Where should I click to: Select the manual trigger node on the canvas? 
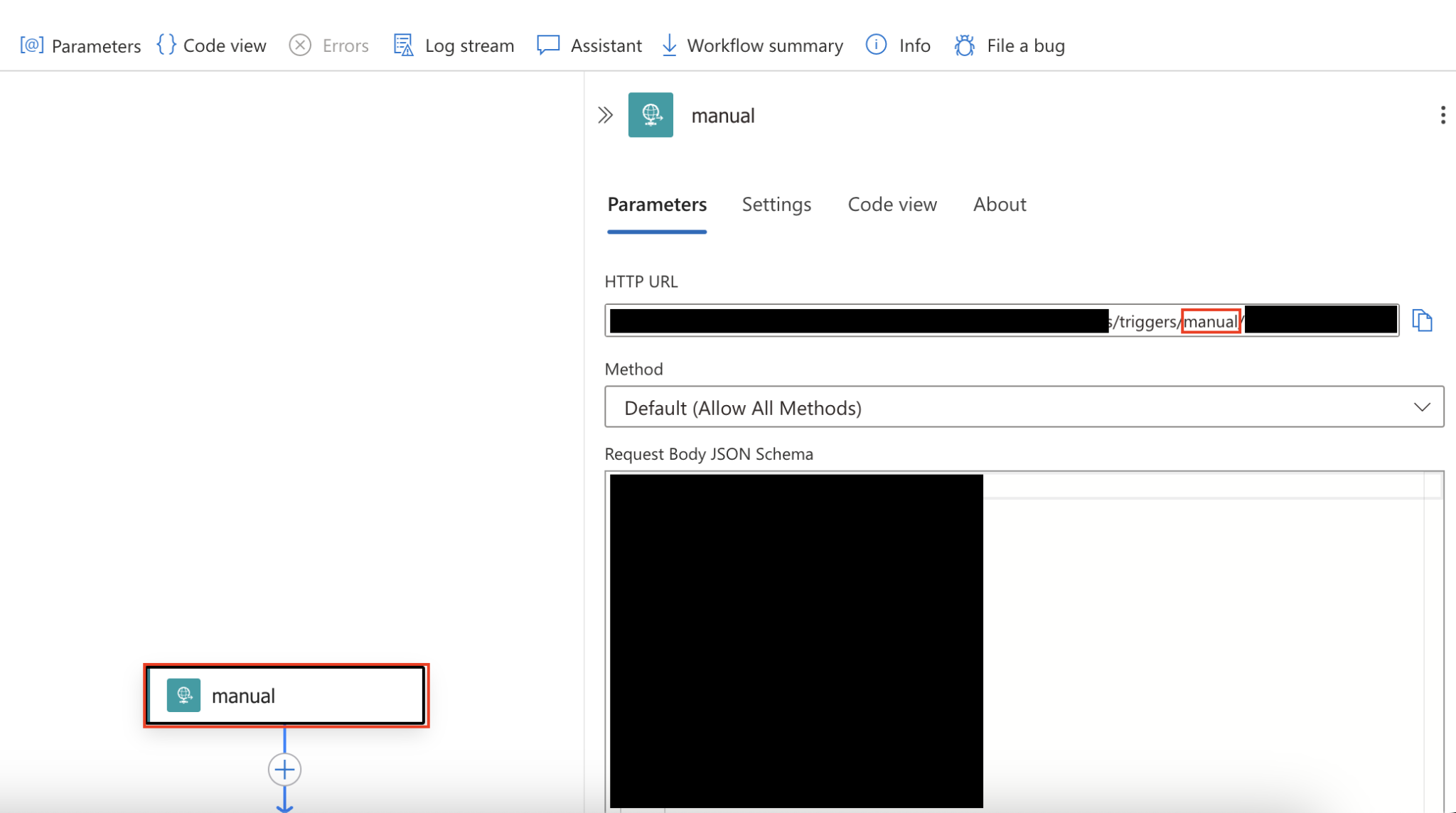[284, 695]
